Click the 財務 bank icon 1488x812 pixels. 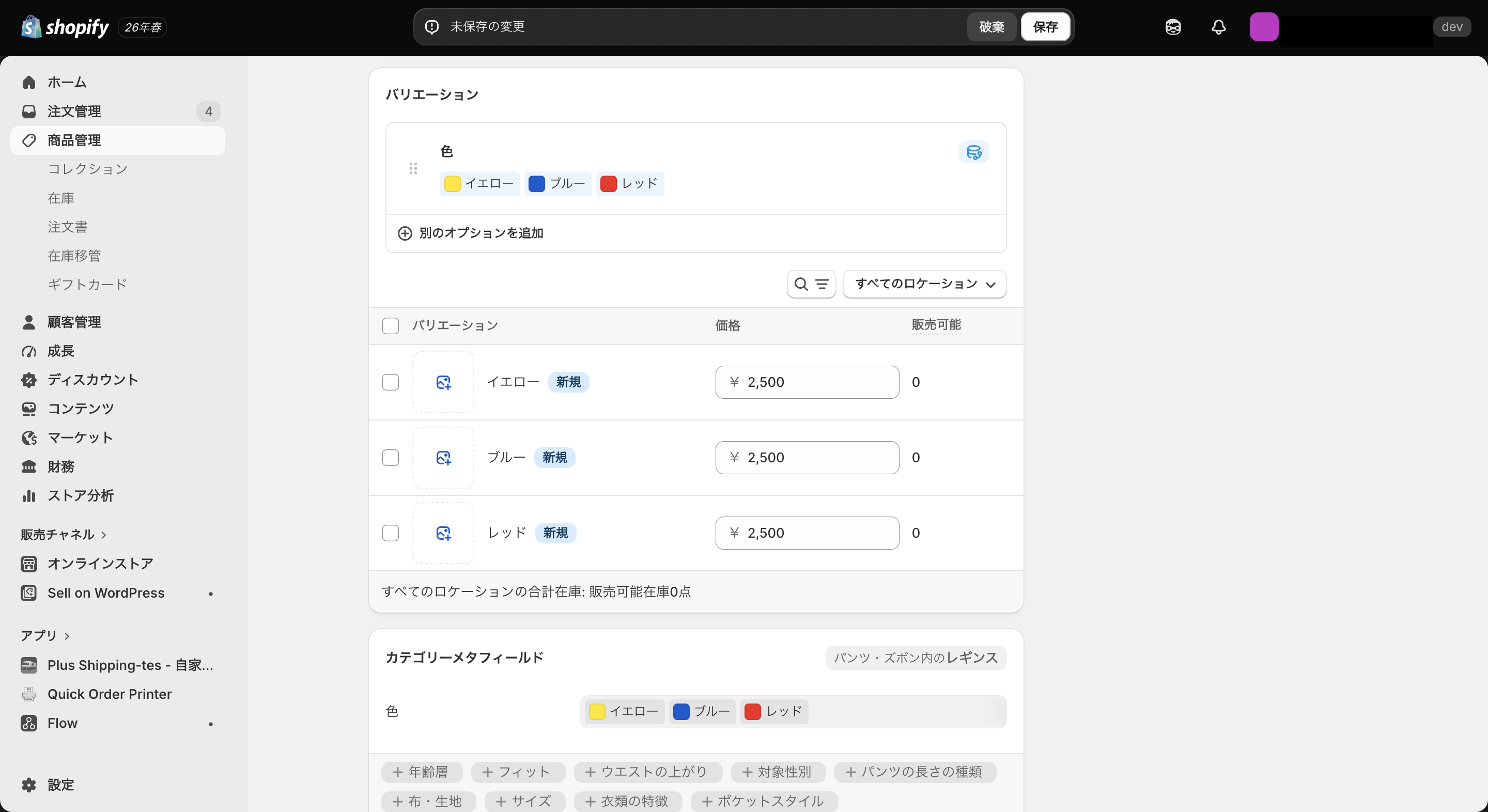[x=29, y=466]
